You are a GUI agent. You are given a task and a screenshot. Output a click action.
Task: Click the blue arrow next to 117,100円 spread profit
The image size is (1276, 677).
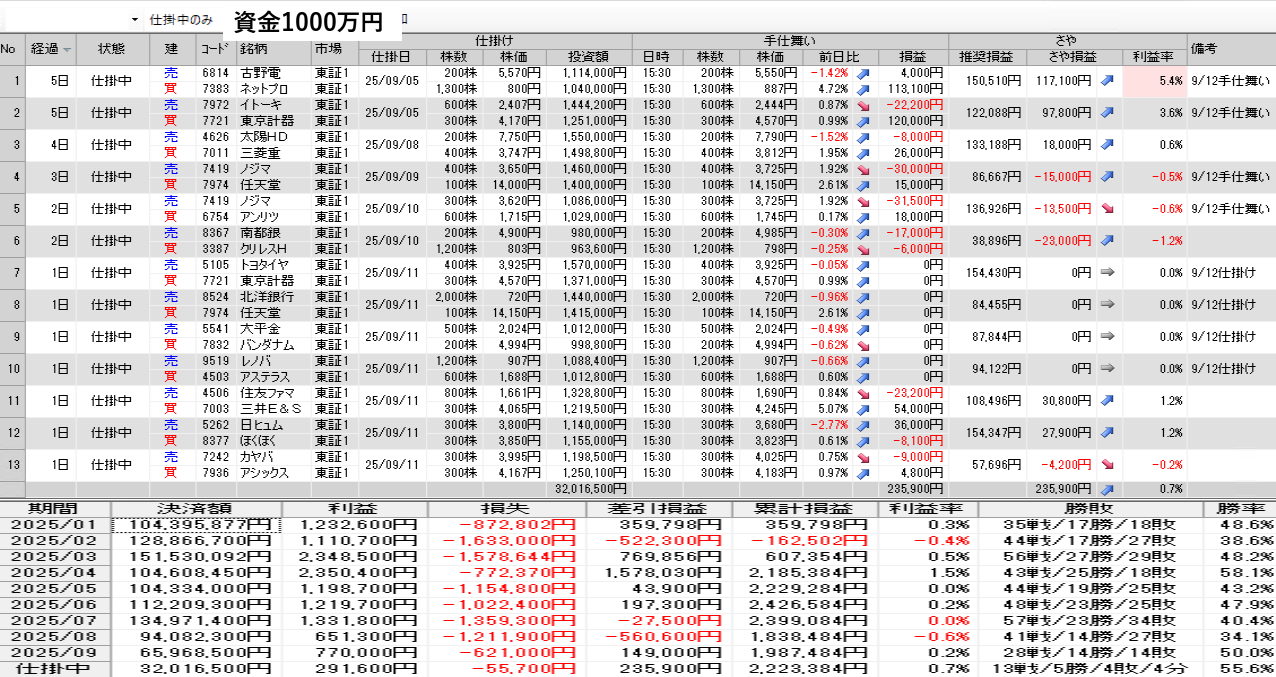click(1107, 81)
